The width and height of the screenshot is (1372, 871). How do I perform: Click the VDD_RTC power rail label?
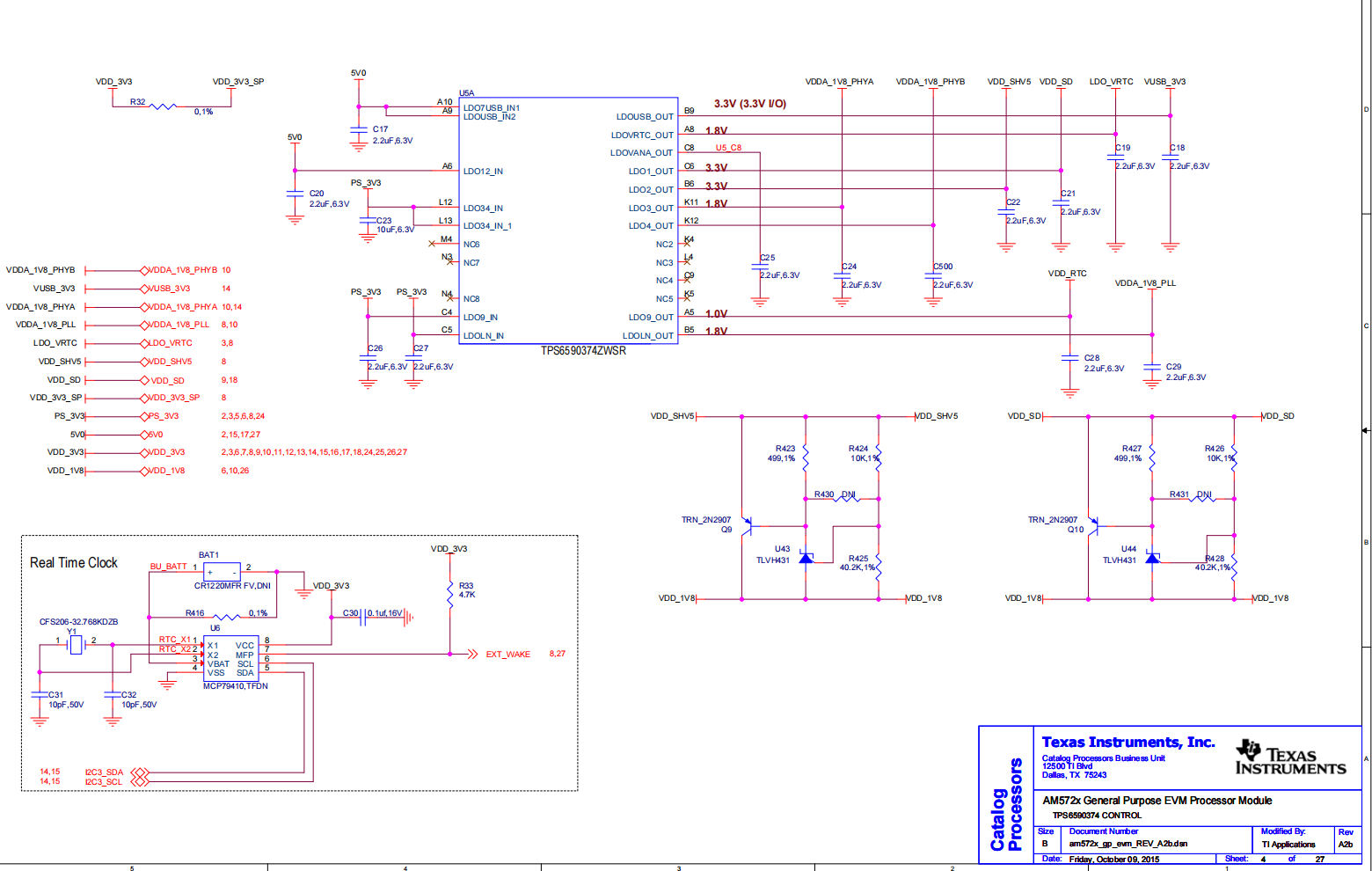(x=1069, y=273)
